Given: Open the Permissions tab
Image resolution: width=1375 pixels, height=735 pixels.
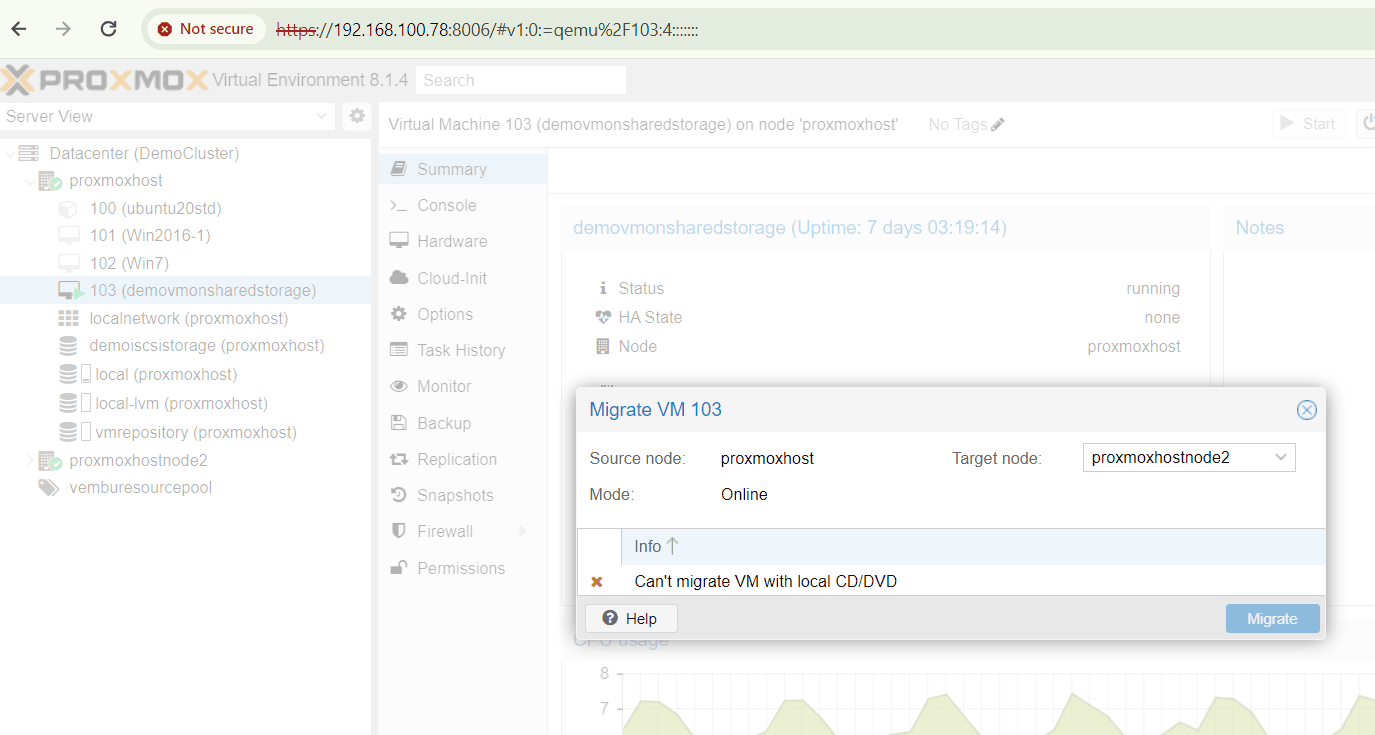Looking at the screenshot, I should (x=463, y=568).
